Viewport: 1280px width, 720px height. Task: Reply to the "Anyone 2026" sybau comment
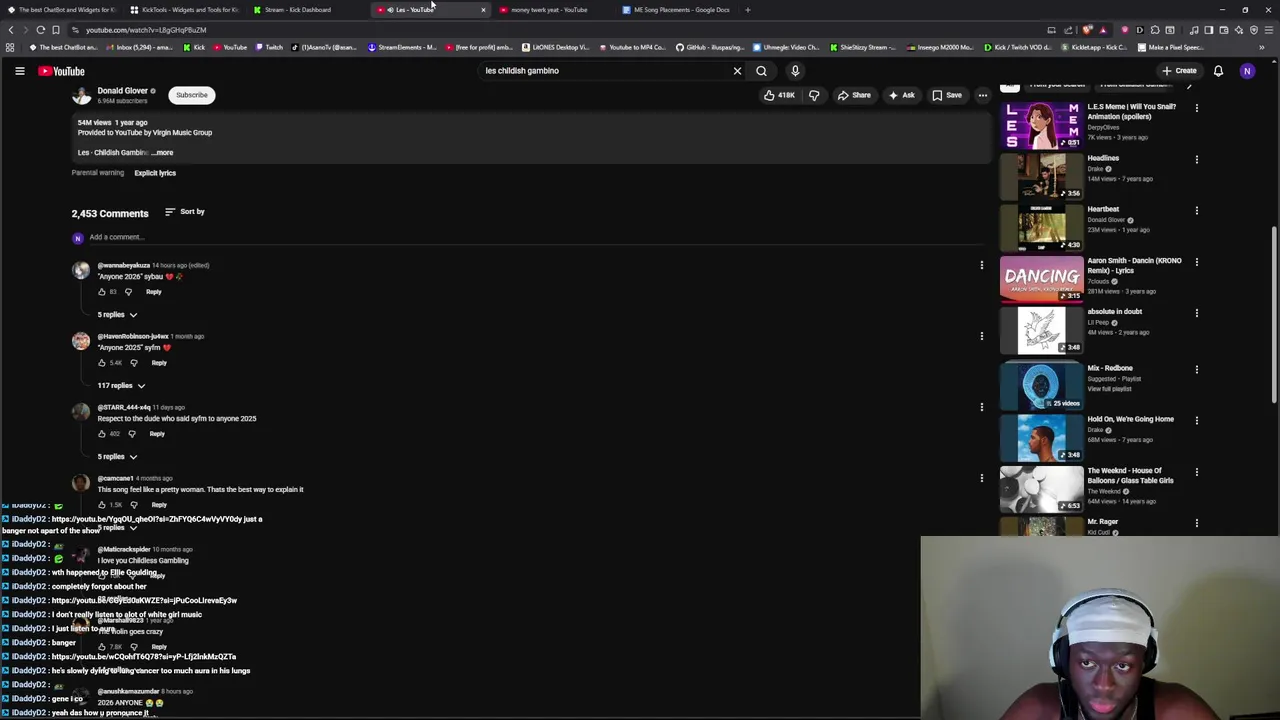point(154,292)
